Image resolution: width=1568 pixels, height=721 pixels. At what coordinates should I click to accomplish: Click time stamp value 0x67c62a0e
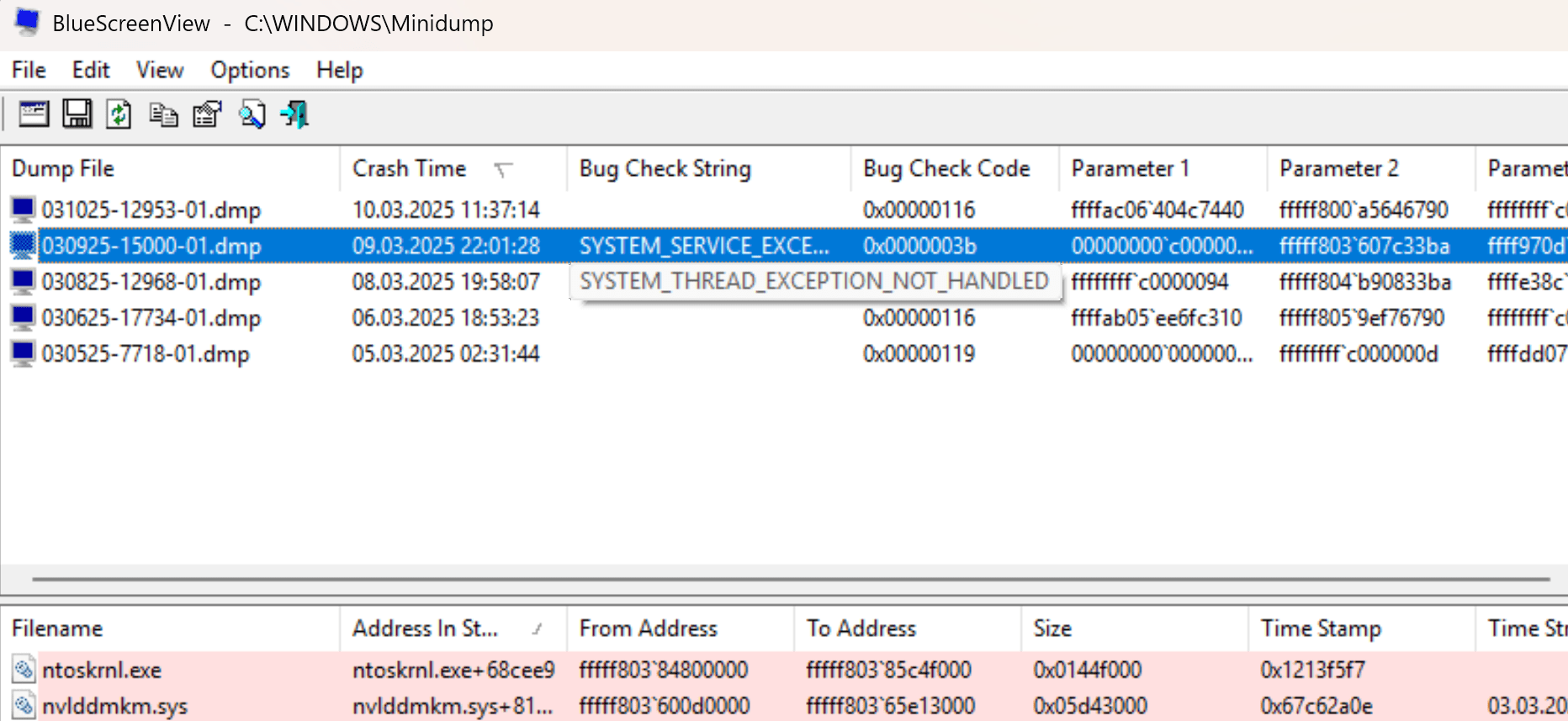point(1316,706)
